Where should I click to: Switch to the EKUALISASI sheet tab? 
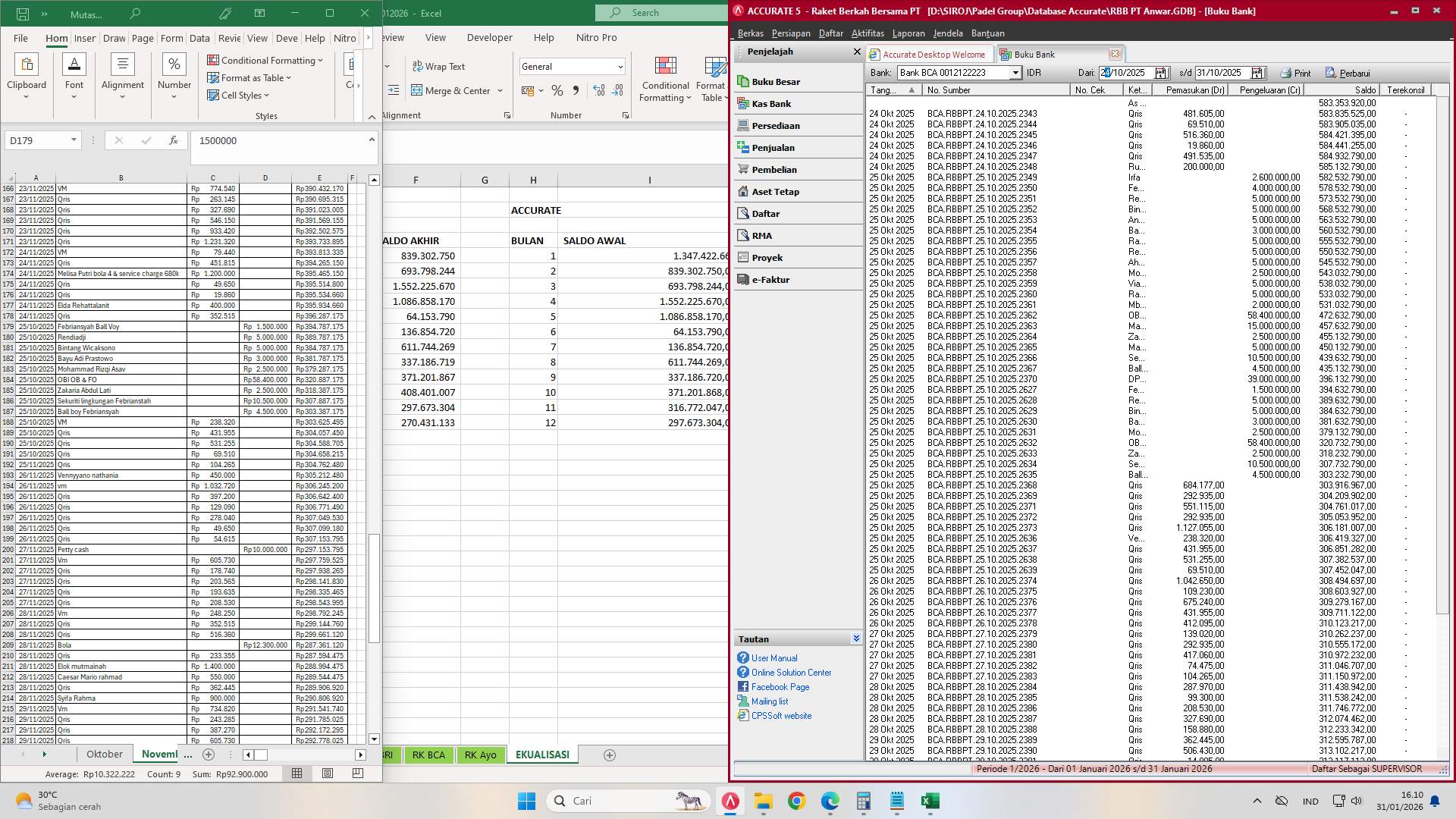tap(541, 755)
